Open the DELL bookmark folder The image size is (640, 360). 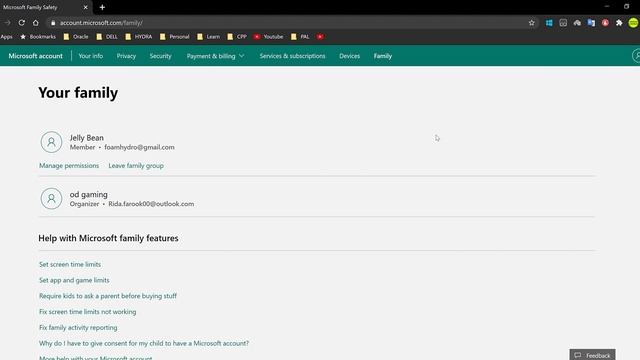coord(107,37)
